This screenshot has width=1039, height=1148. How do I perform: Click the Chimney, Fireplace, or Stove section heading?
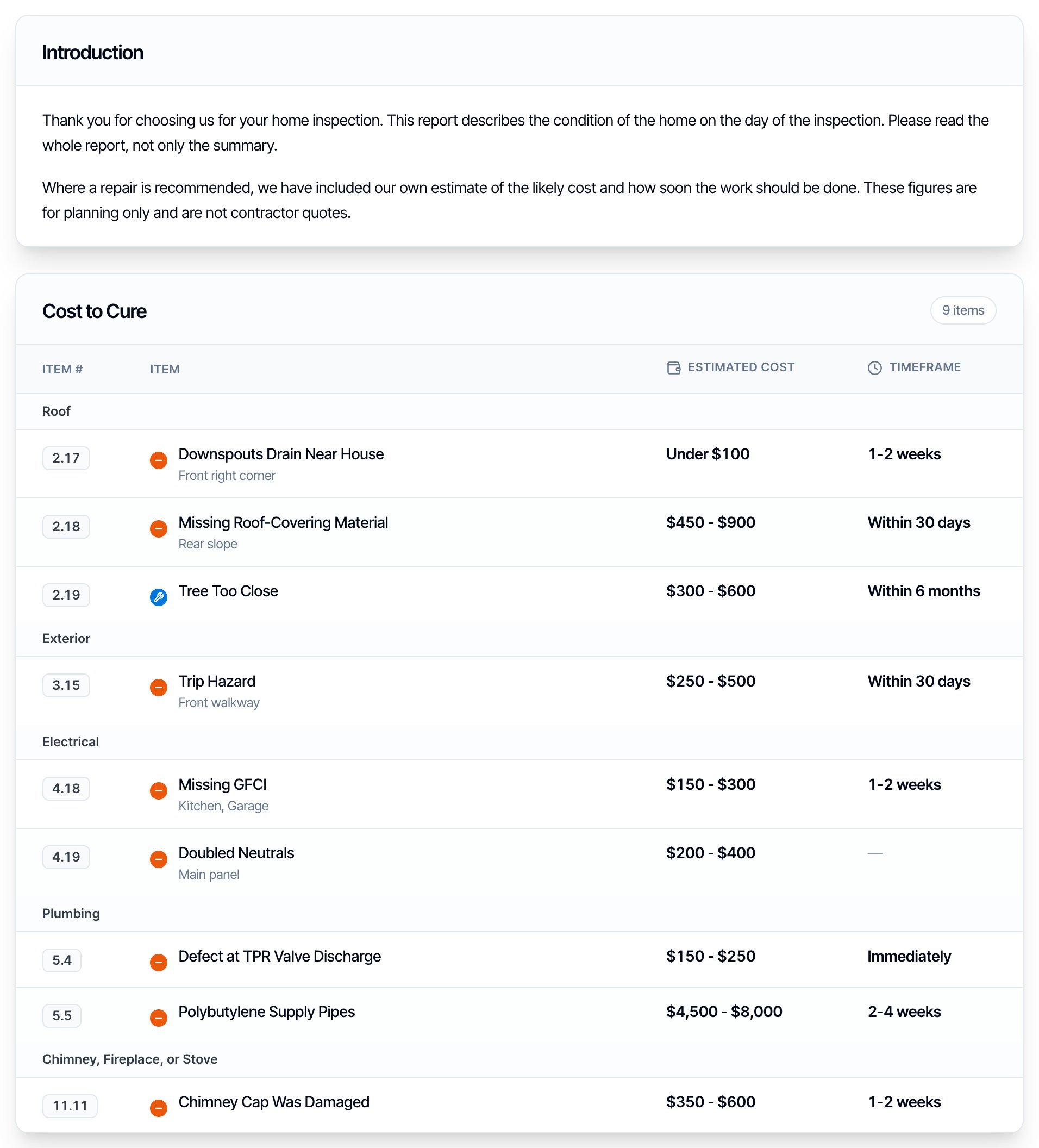click(130, 1059)
